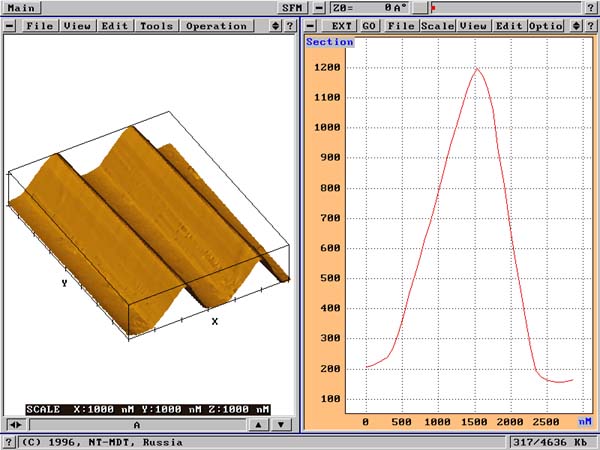This screenshot has width=600, height=450.
Task: Open the Optio menu in Section window
Action: 545,25
